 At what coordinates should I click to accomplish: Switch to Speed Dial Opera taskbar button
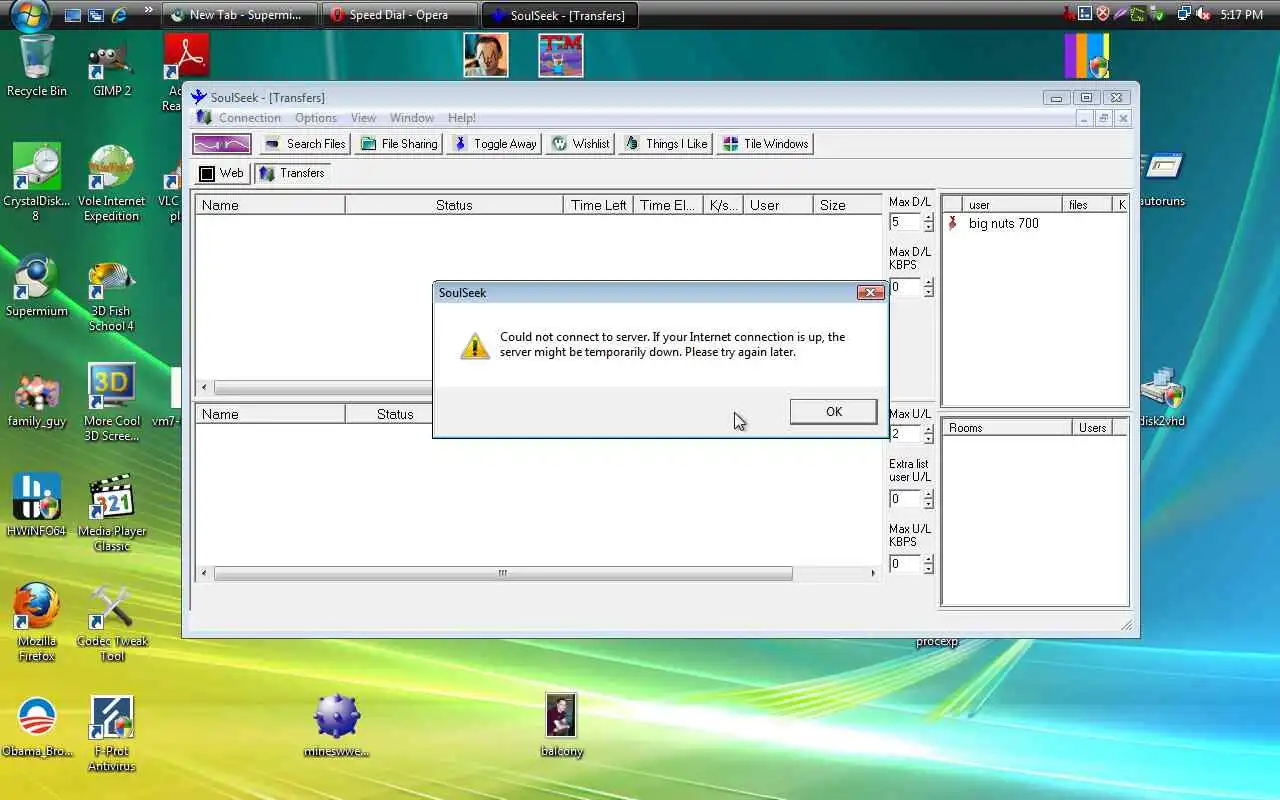tap(399, 15)
